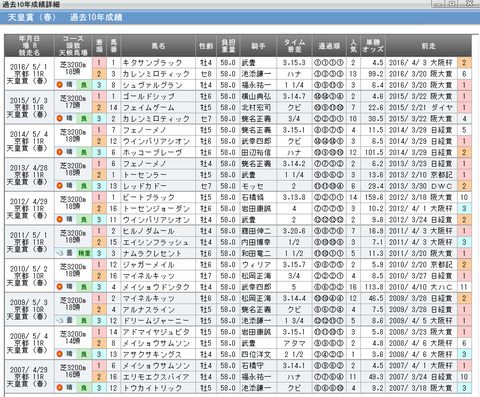Image resolution: width=480 pixels, height=397 pixels.
Task: Click the course cell 芝3200m 16頭
Action: (x=73, y=371)
